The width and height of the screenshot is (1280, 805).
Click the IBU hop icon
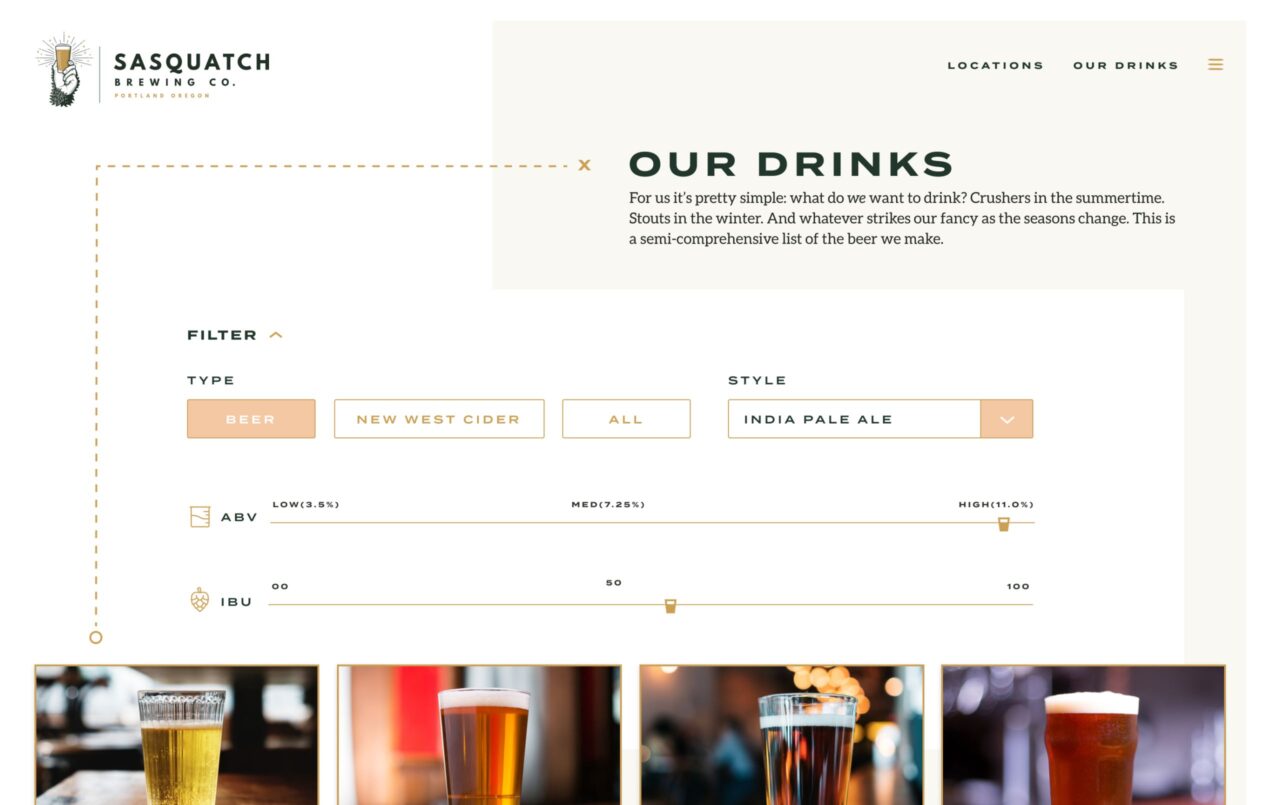click(200, 600)
